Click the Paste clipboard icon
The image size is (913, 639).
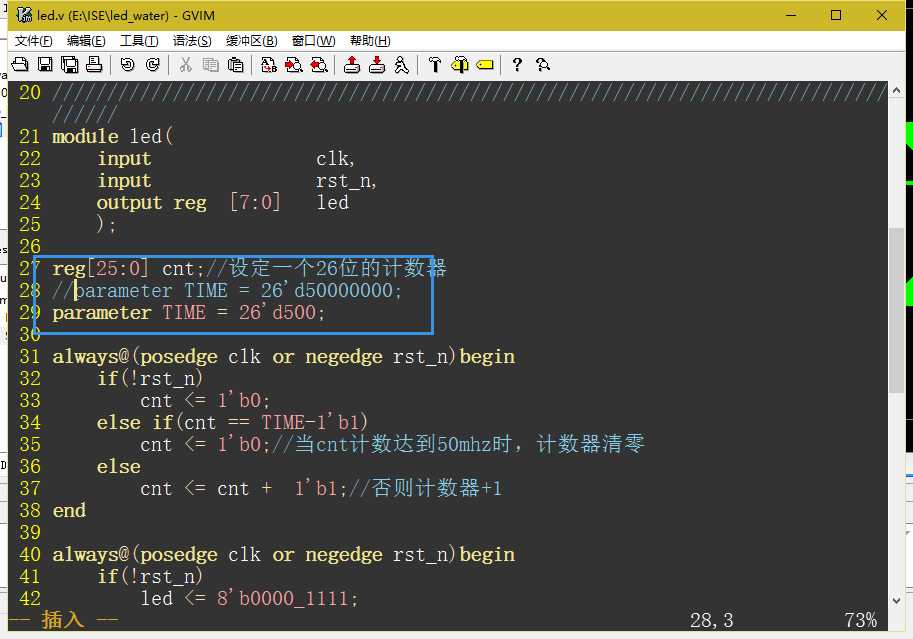coord(235,64)
